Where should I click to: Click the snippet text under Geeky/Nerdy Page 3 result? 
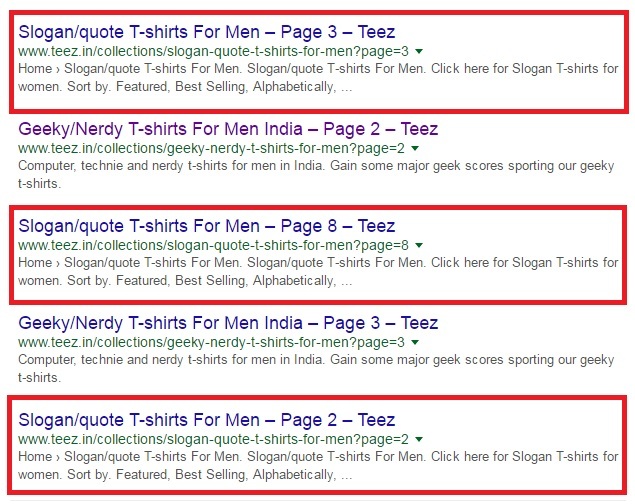(x=316, y=368)
